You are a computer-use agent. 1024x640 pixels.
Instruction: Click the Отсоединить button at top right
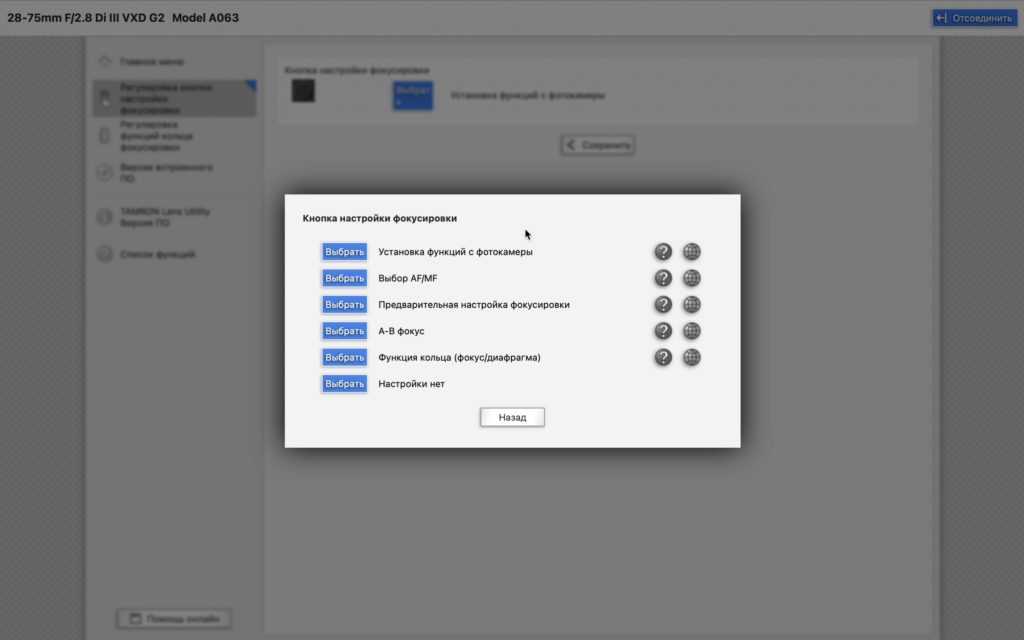974,18
